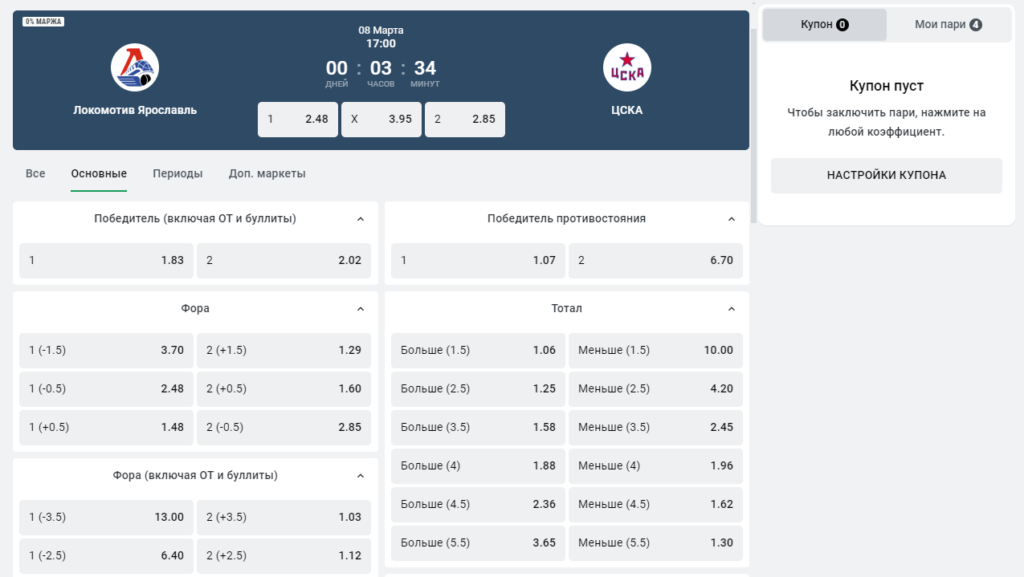Pick draw X odds 3.95

tap(381, 119)
